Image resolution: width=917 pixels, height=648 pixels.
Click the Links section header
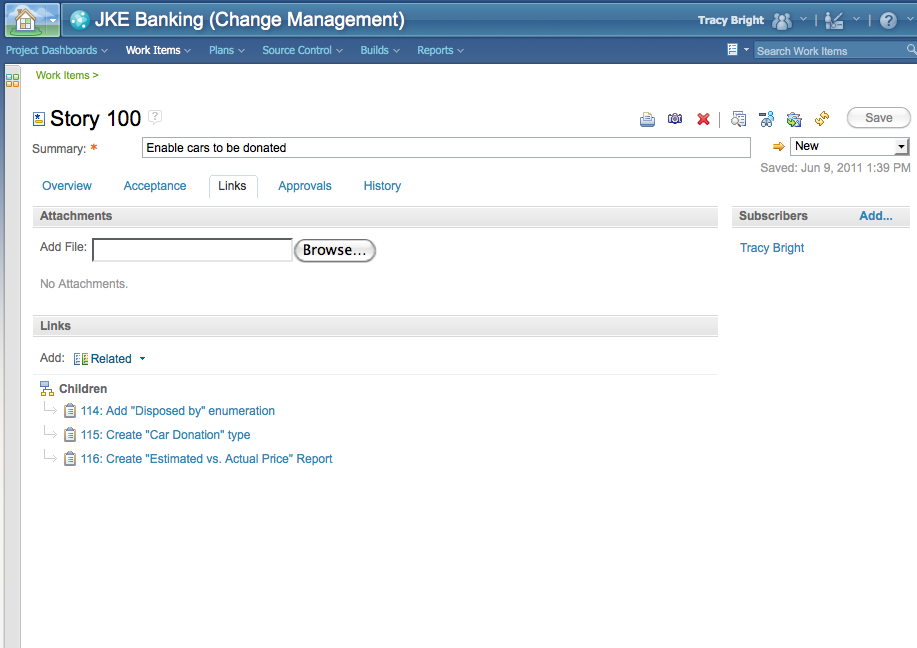point(375,326)
